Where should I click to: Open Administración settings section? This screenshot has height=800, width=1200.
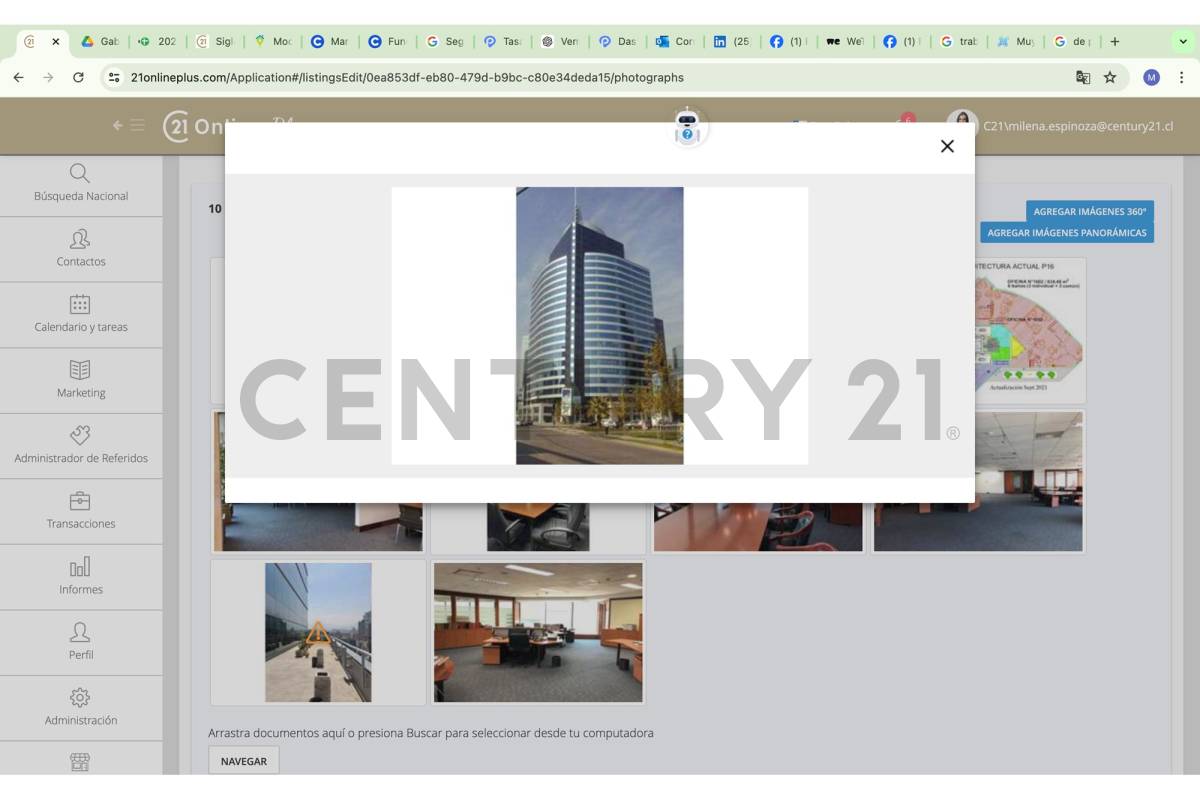(81, 708)
